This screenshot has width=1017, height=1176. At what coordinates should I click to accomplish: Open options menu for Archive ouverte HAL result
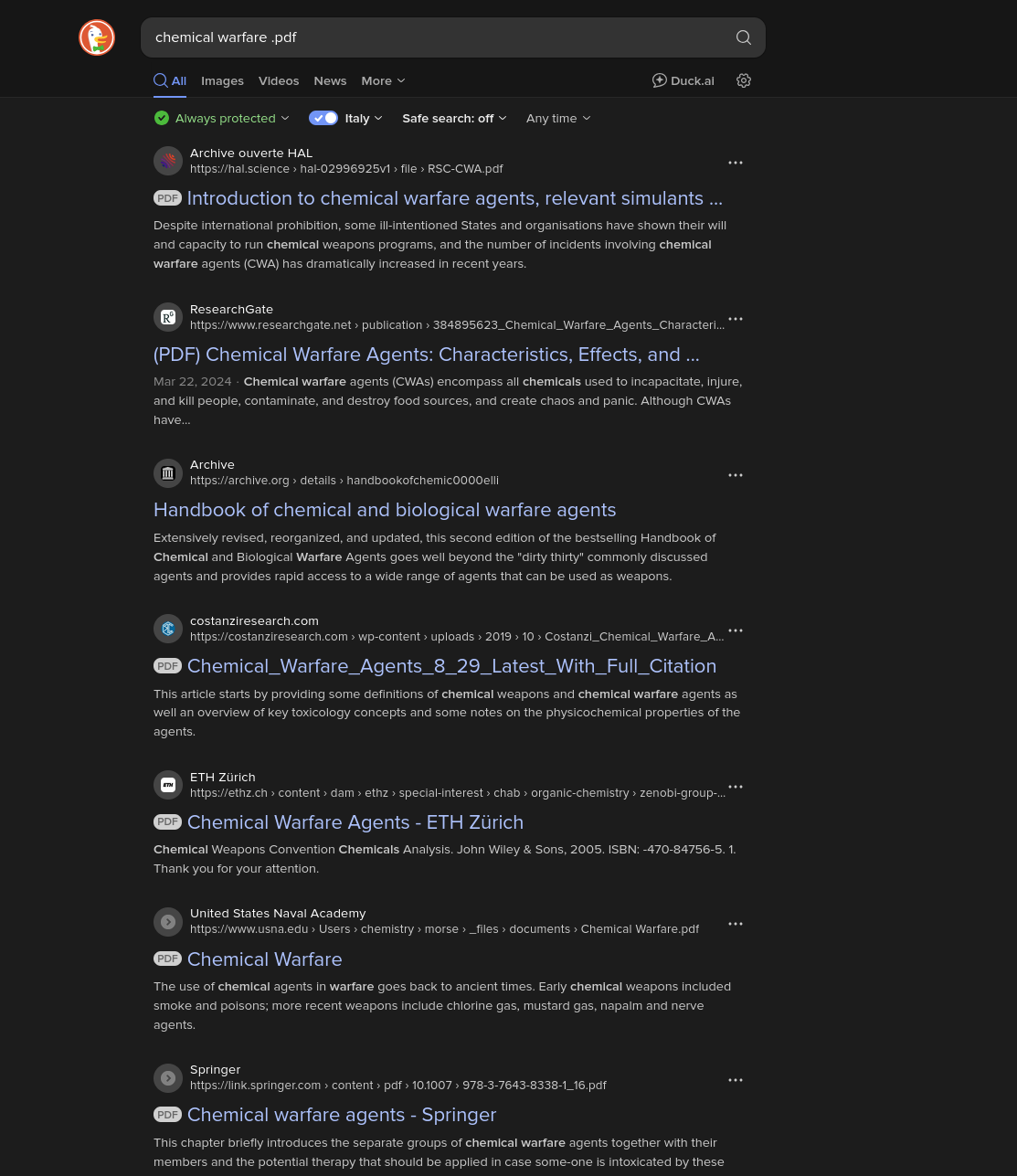point(736,163)
